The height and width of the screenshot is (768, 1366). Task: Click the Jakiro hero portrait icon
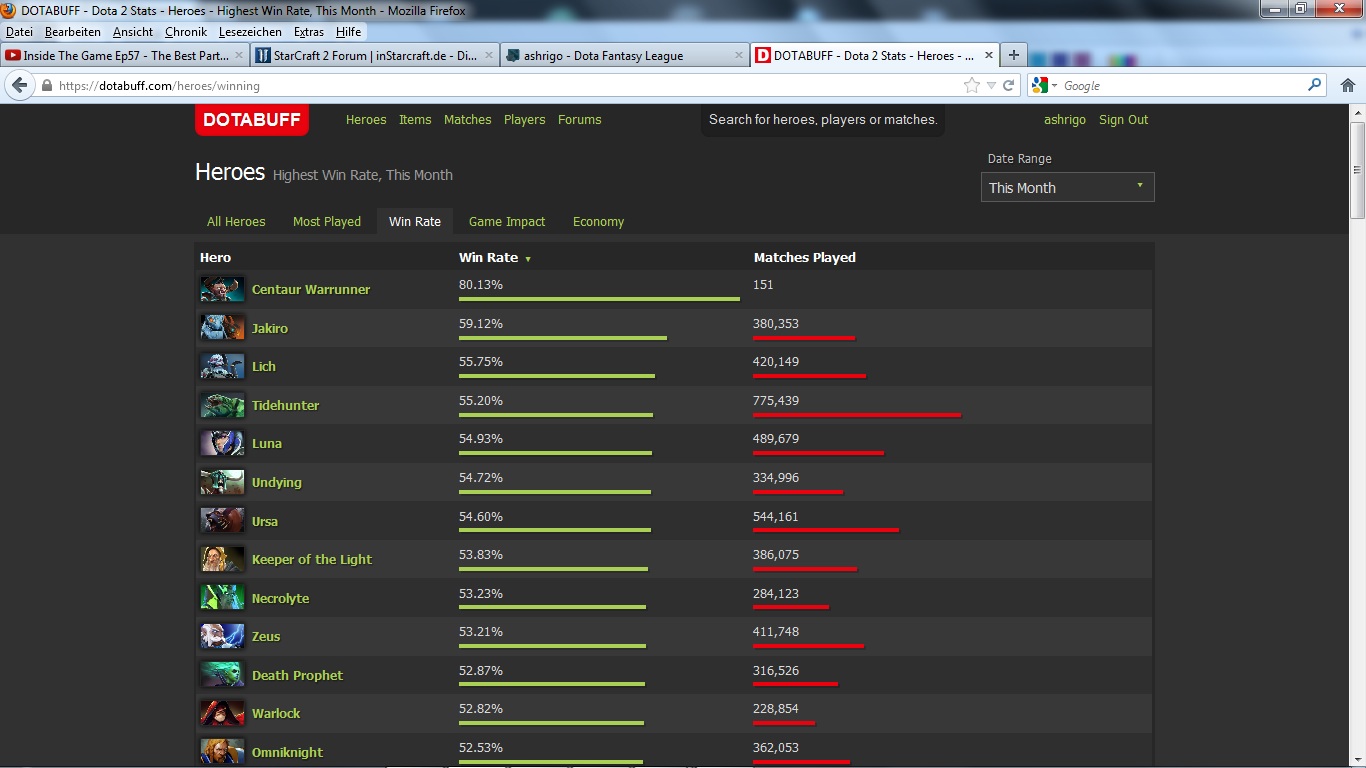click(221, 328)
